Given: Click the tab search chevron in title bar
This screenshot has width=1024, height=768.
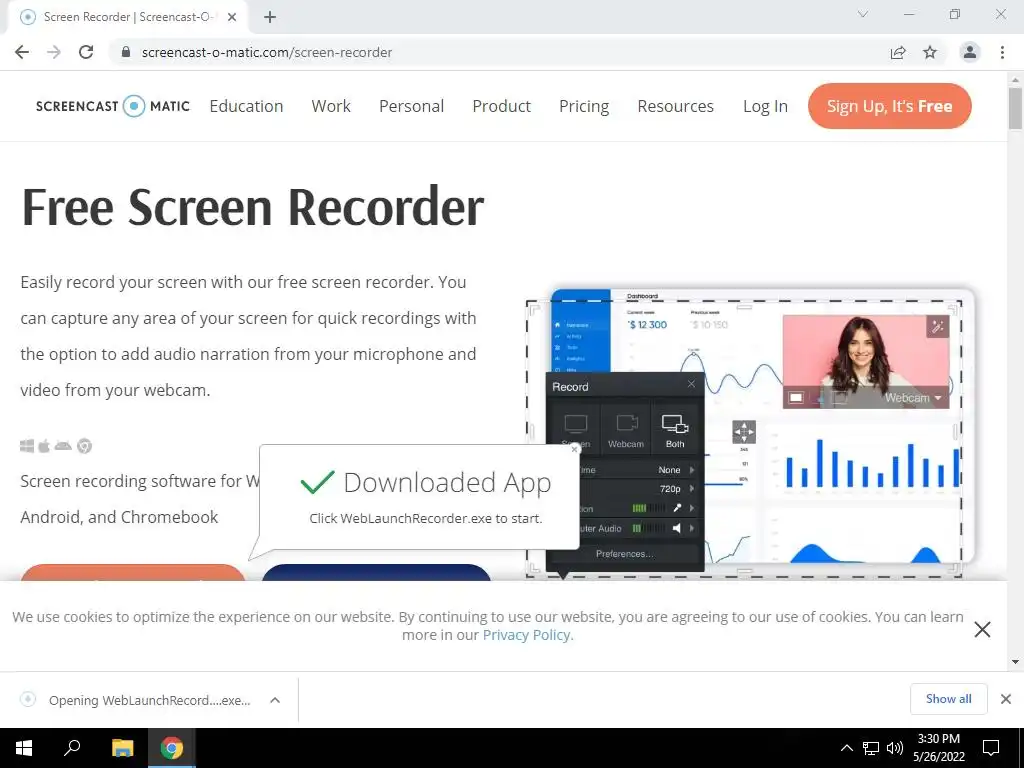Looking at the screenshot, I should click(x=863, y=14).
